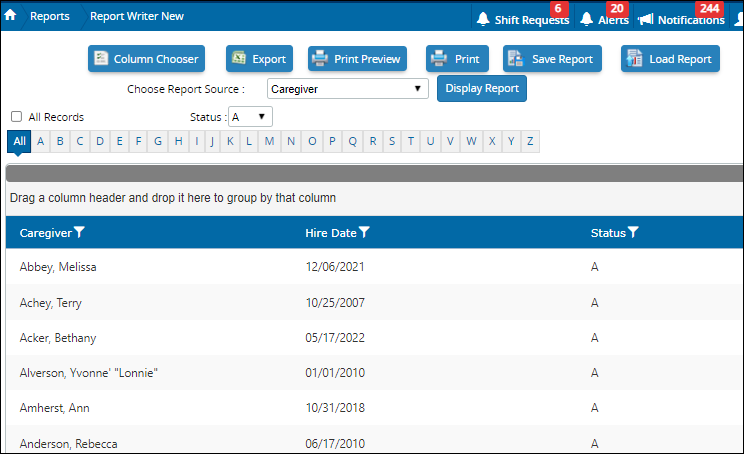Image resolution: width=744 pixels, height=454 pixels.
Task: Select caregiver Amherst, Ann
Action: (55, 408)
